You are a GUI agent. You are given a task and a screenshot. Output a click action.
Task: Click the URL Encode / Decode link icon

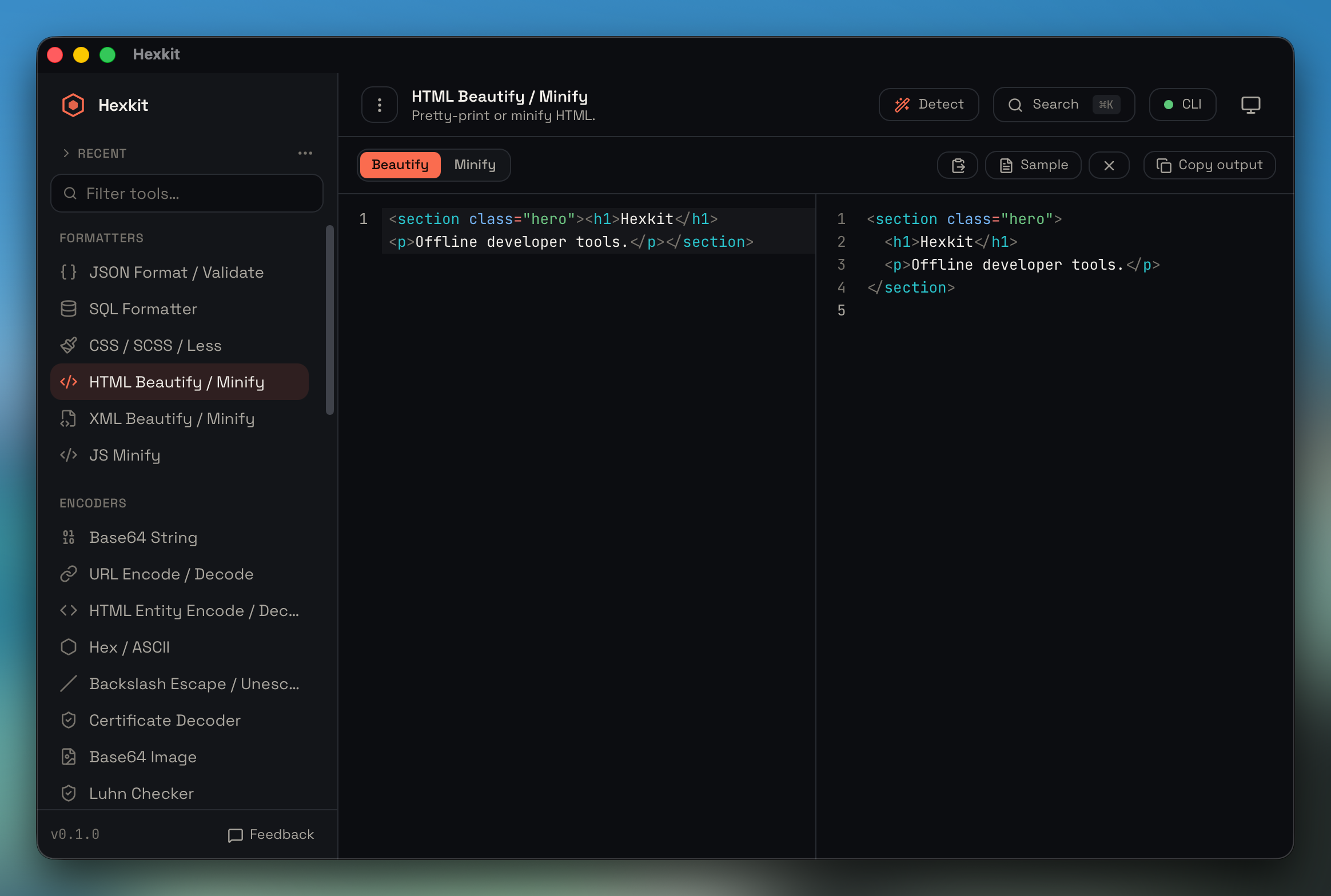[x=69, y=574]
